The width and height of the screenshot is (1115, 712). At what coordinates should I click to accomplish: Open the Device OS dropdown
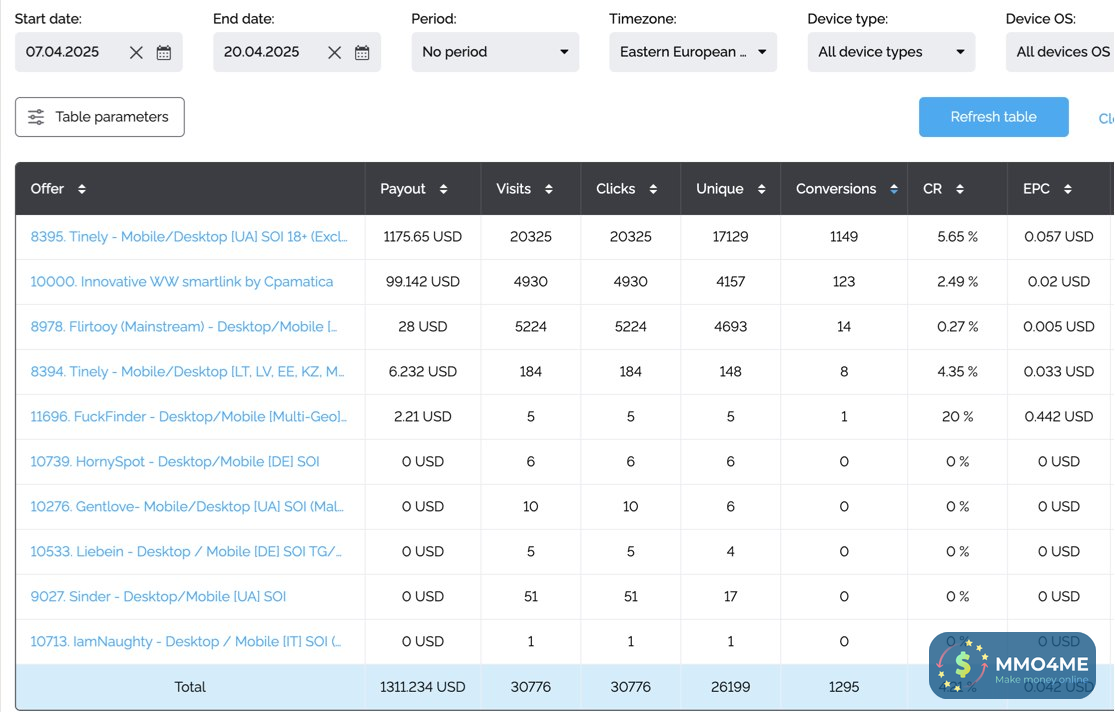(x=1062, y=52)
